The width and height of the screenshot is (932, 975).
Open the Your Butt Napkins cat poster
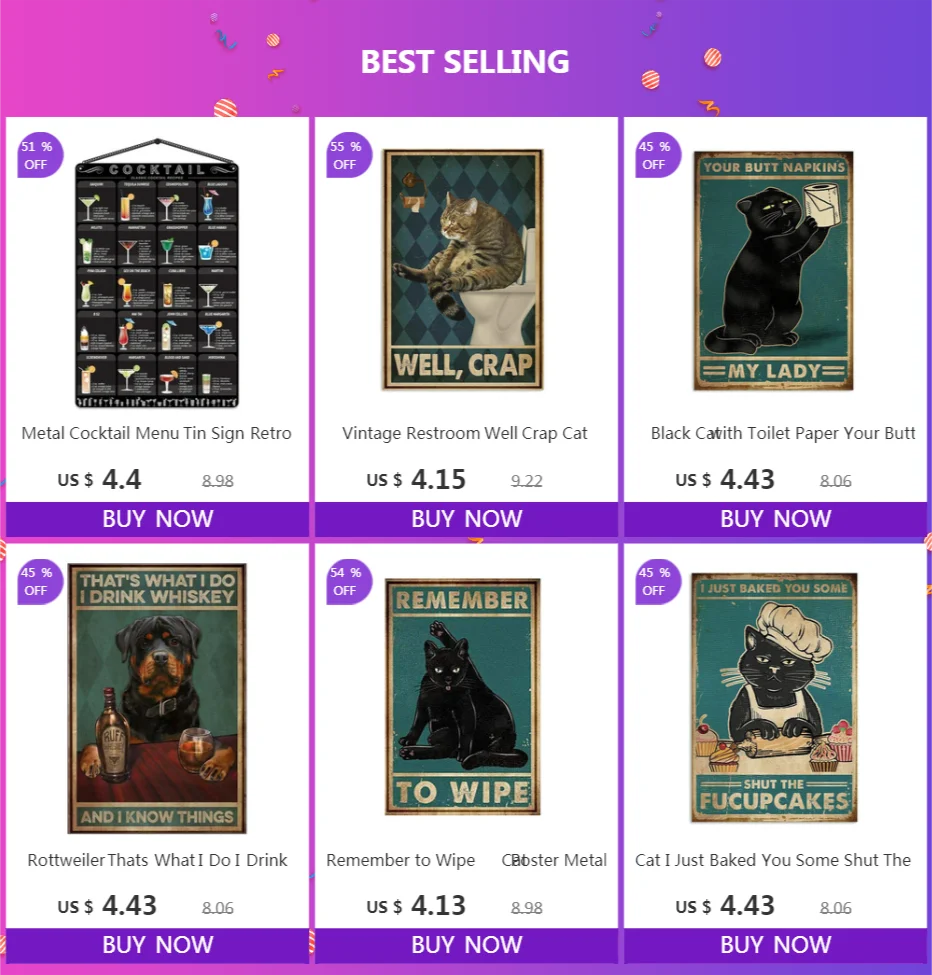773,270
